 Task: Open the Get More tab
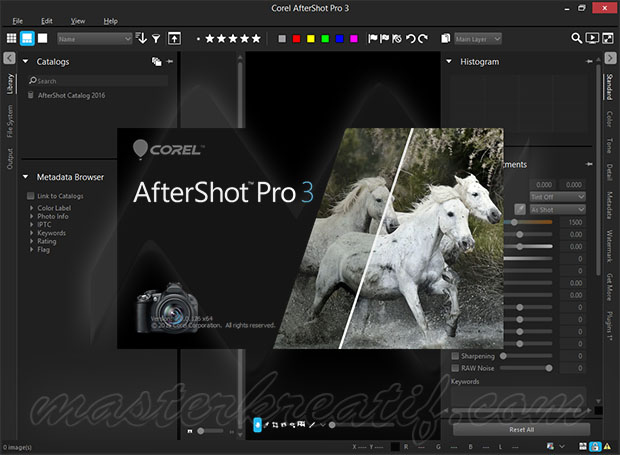tap(609, 287)
